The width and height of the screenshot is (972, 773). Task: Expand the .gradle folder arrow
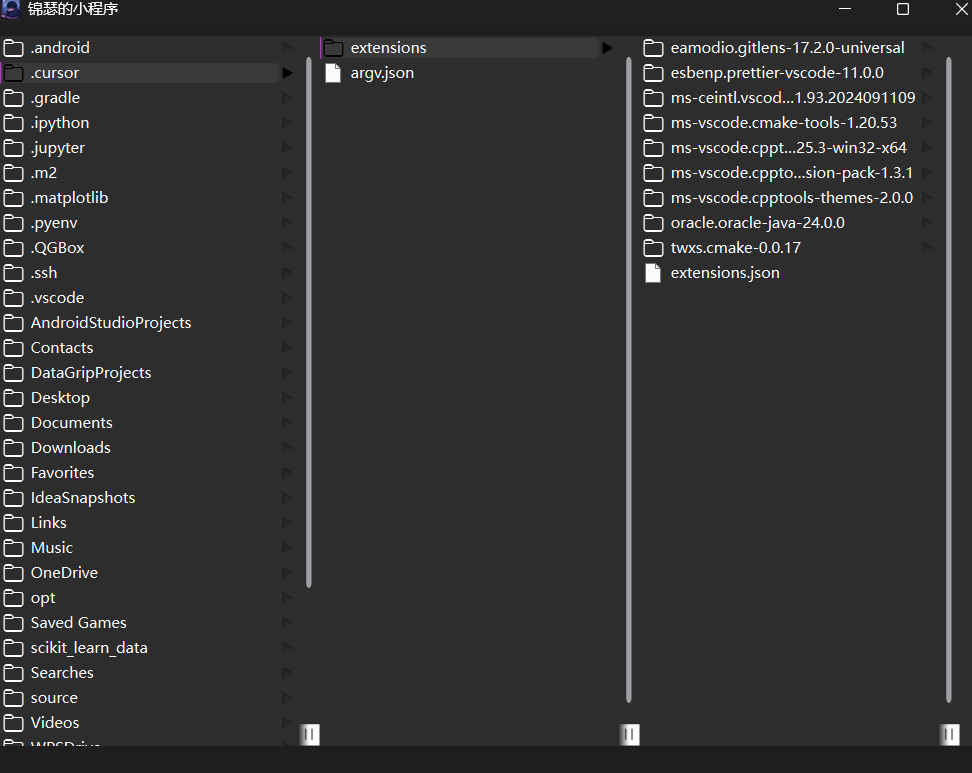[x=287, y=97]
